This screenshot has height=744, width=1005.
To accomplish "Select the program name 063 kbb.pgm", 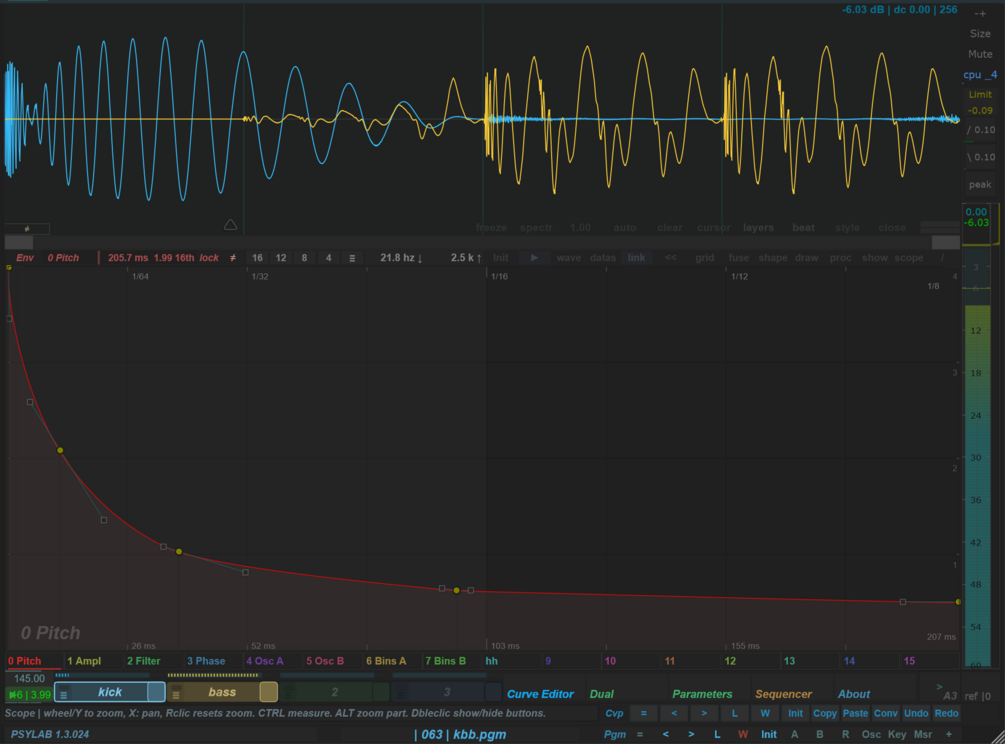I will point(461,734).
